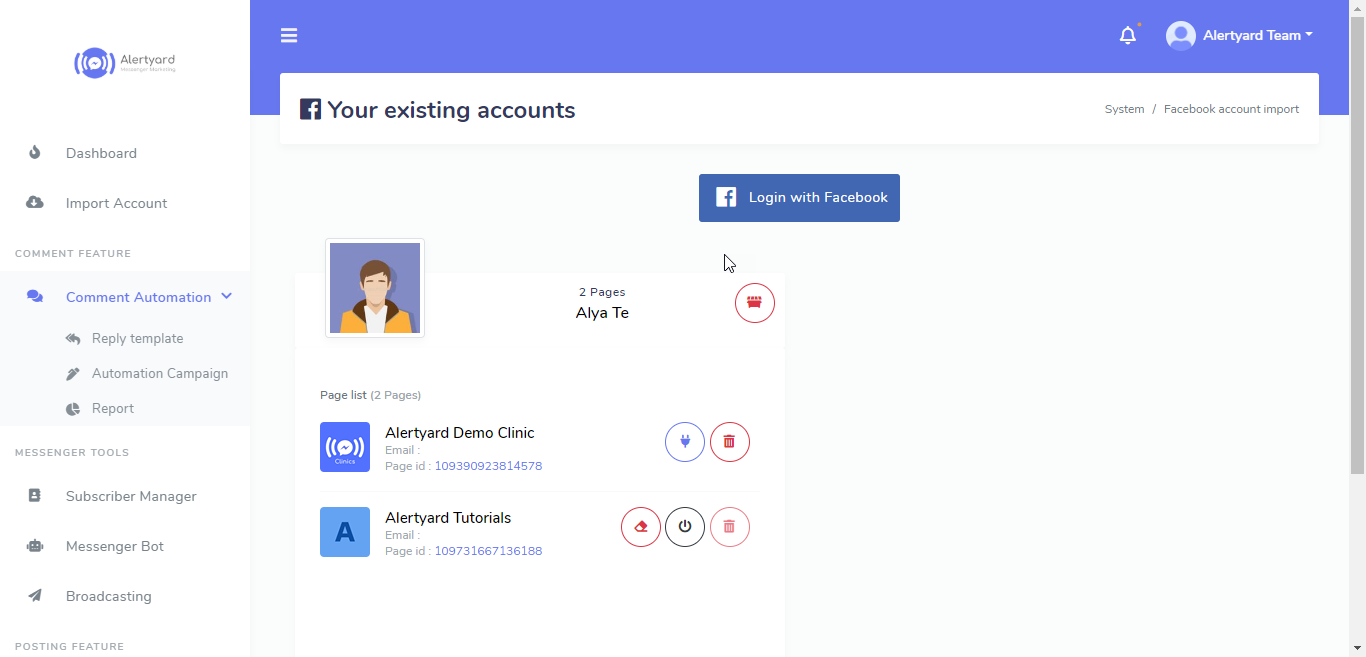Click Login with Facebook button
This screenshot has height=657, width=1366.
click(x=799, y=198)
